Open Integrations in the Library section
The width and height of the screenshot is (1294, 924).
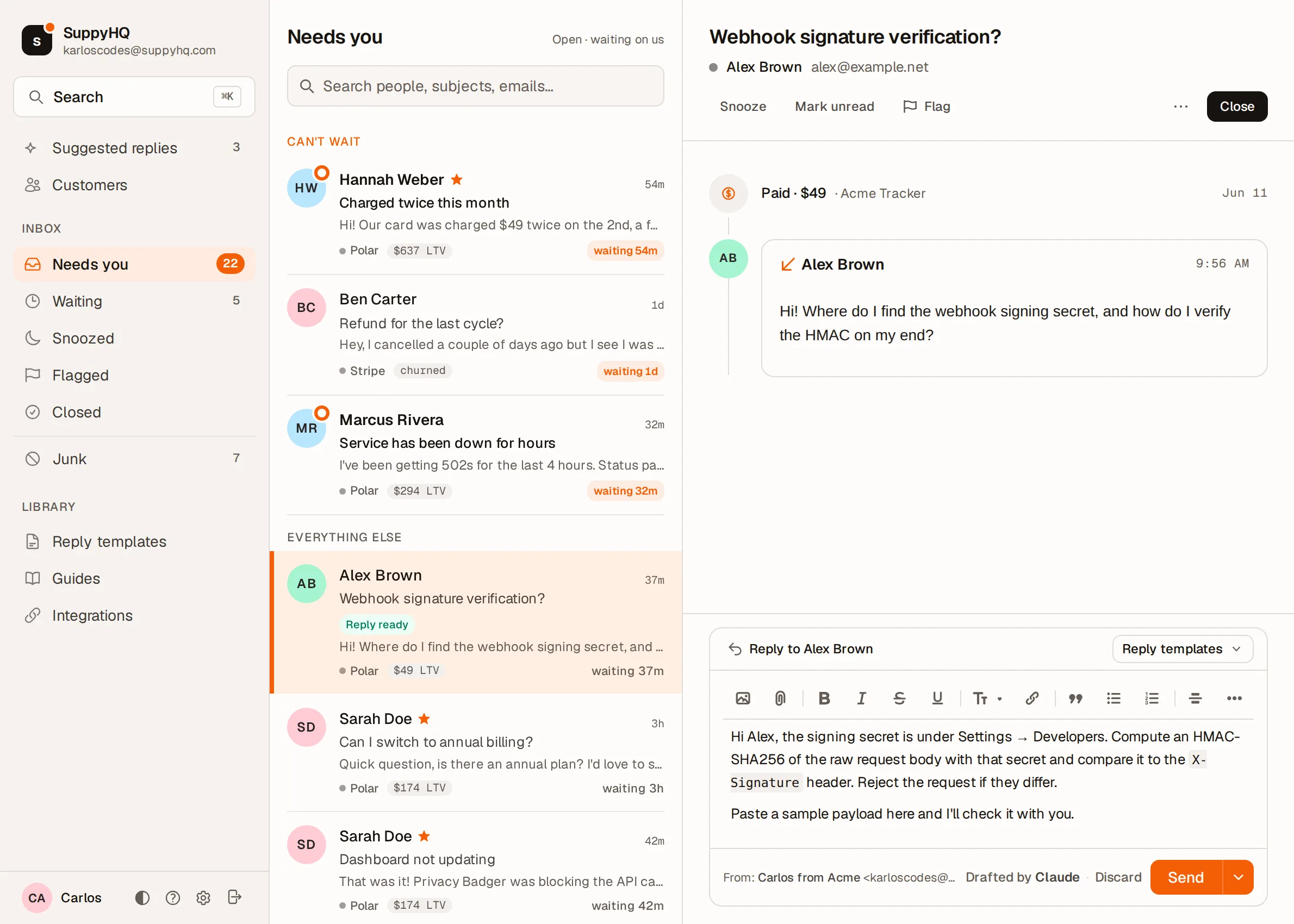[134, 615]
